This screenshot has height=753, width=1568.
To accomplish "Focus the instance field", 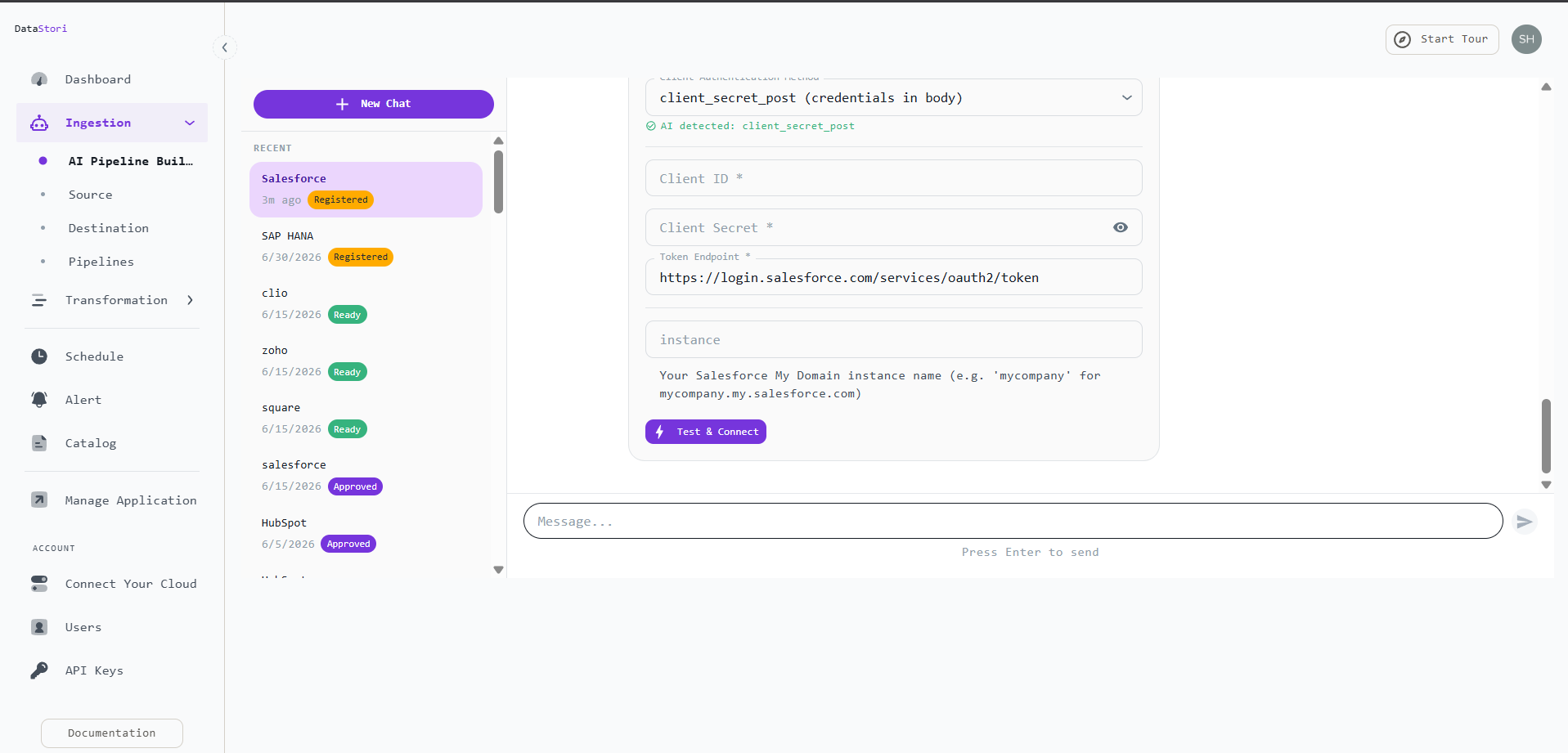I will pyautogui.click(x=893, y=339).
